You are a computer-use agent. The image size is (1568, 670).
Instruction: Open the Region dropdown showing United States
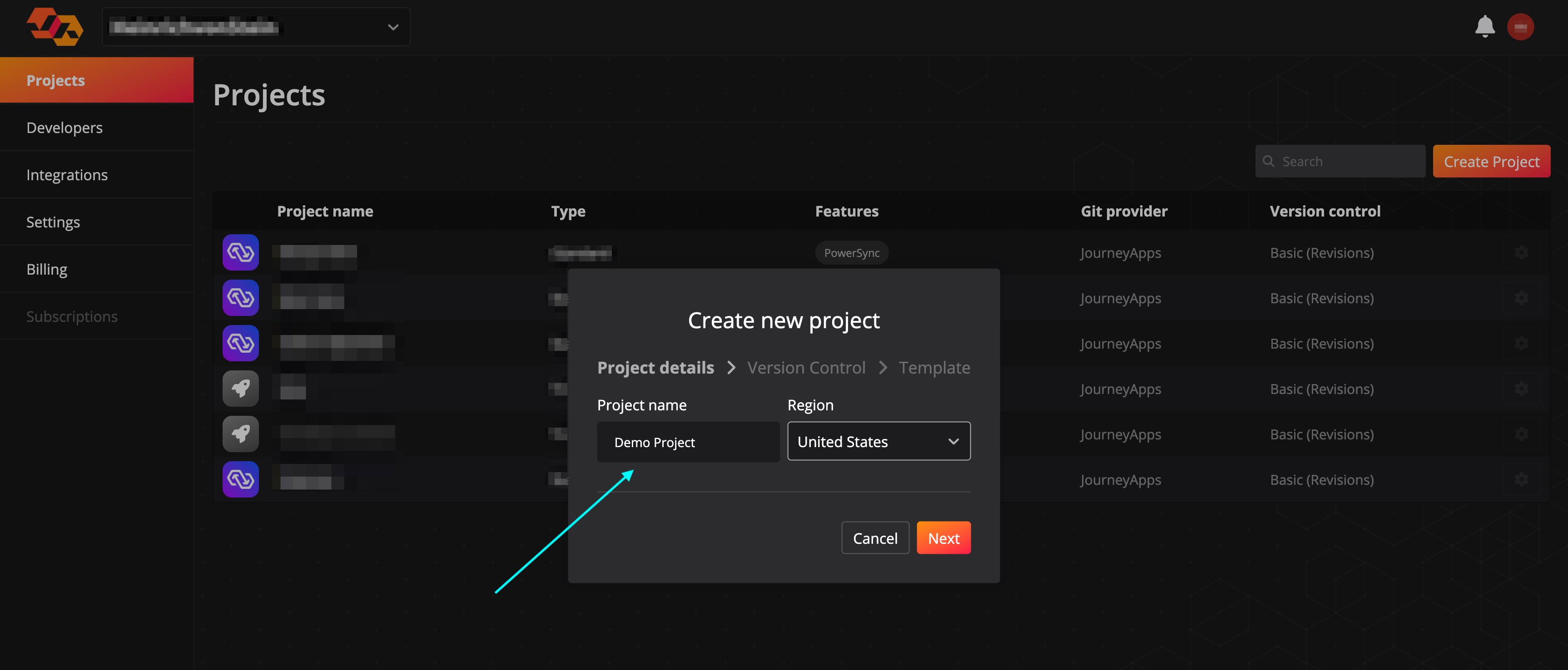878,441
